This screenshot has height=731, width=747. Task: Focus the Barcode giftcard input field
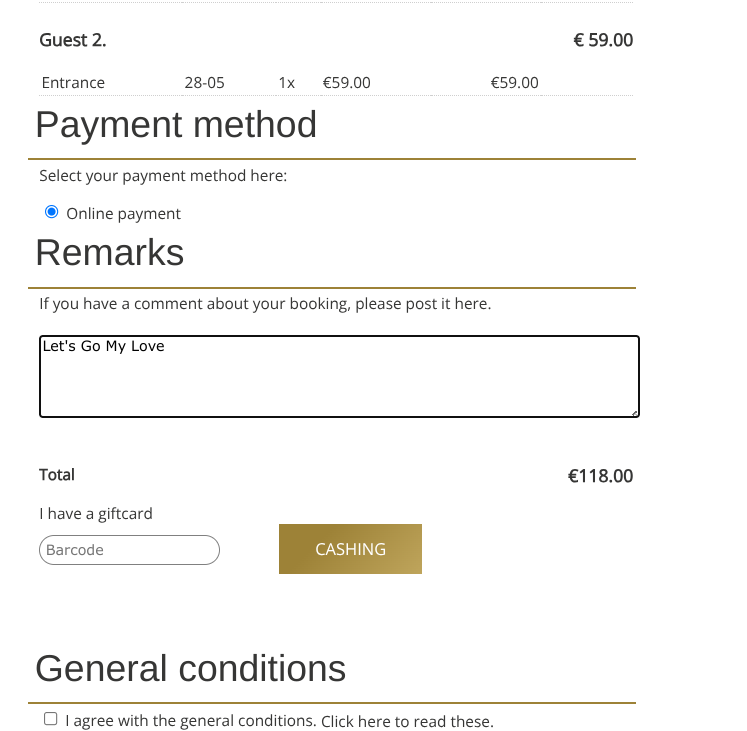click(130, 550)
